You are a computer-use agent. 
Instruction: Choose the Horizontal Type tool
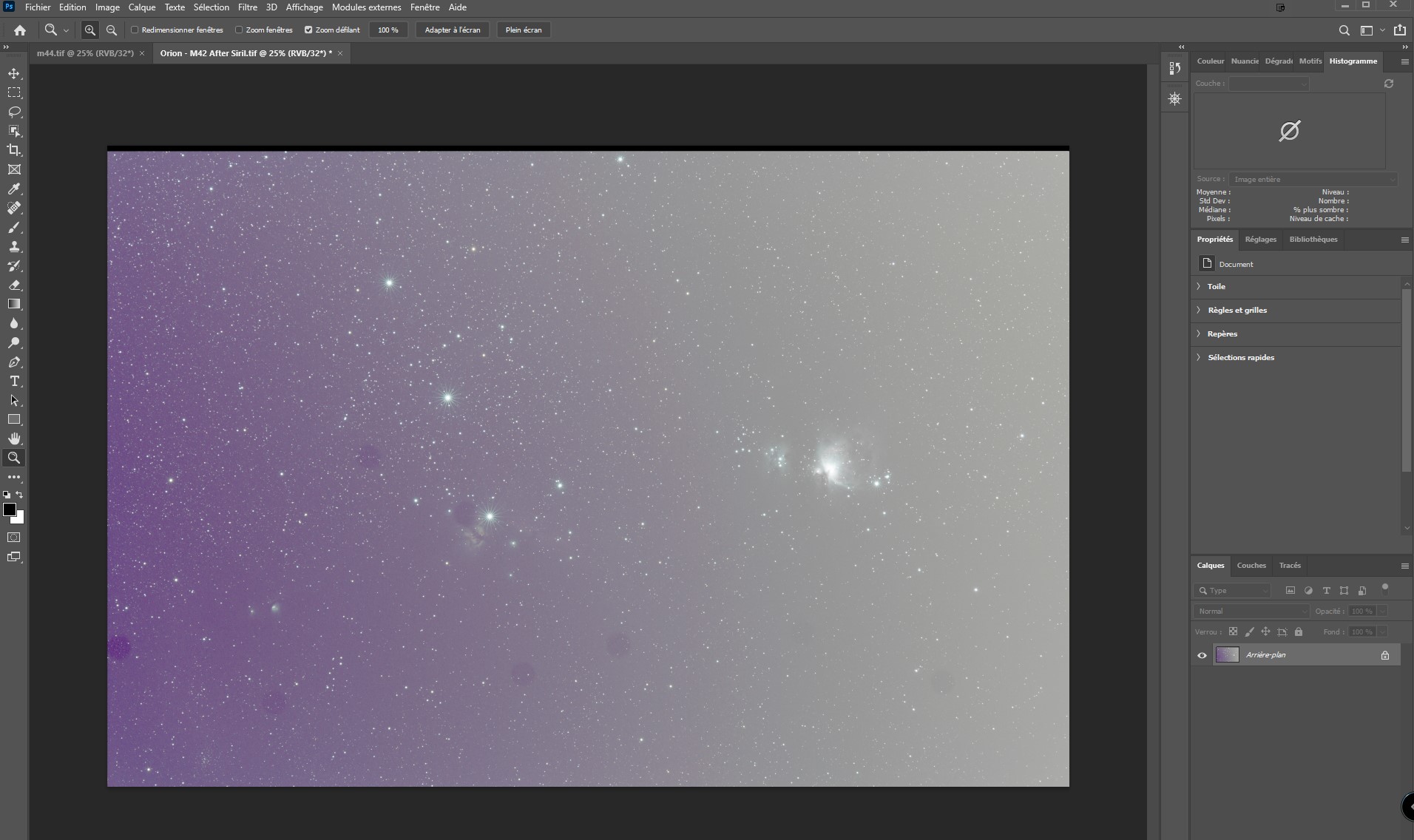pos(14,381)
